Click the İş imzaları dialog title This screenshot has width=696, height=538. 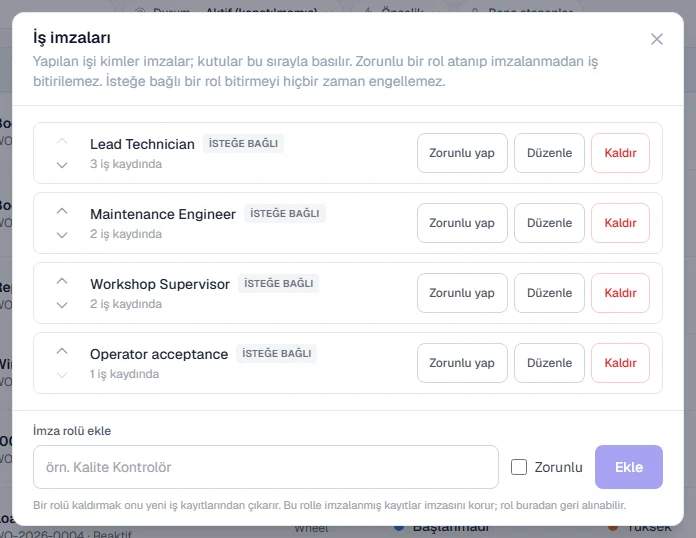pos(72,38)
